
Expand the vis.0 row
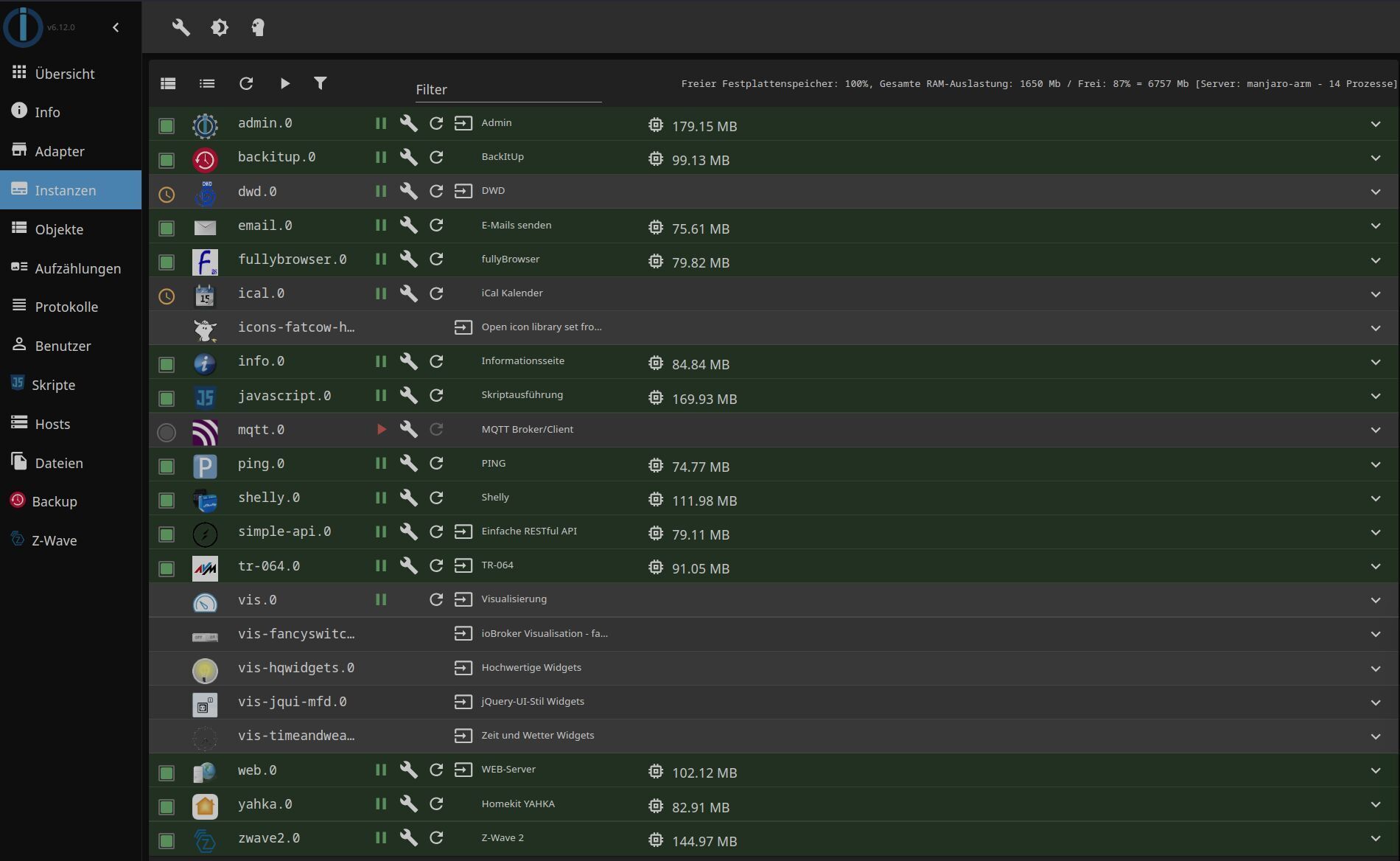pos(1375,600)
